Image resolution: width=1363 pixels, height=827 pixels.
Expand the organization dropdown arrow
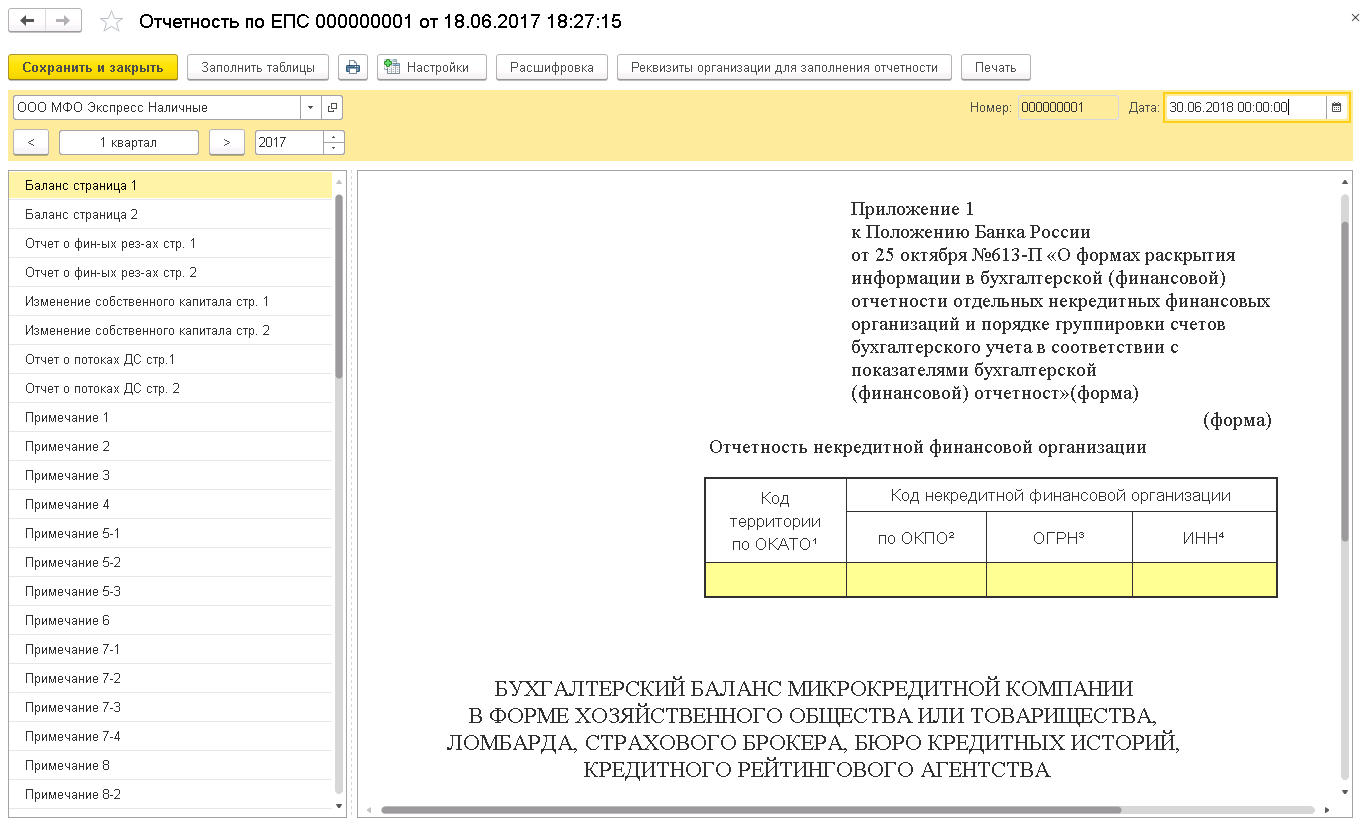[x=310, y=108]
